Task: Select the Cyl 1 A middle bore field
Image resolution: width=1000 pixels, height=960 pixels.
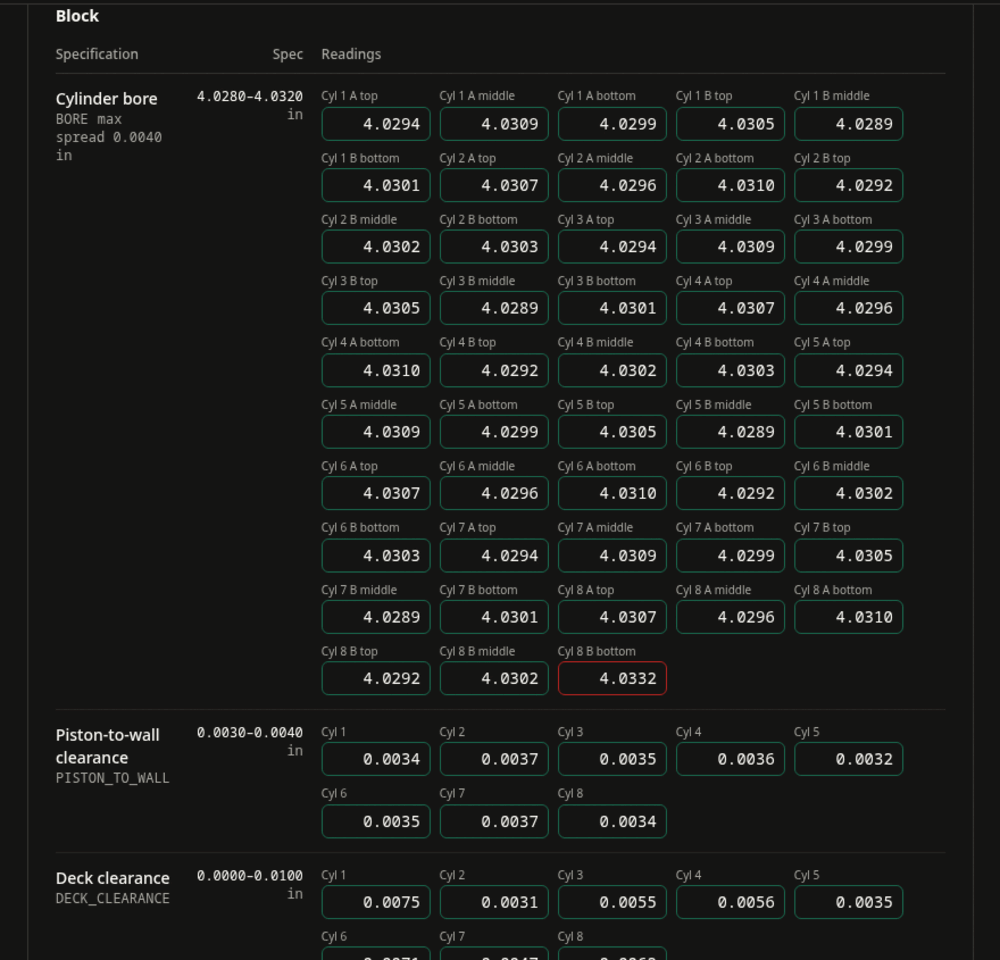Action: (x=494, y=124)
